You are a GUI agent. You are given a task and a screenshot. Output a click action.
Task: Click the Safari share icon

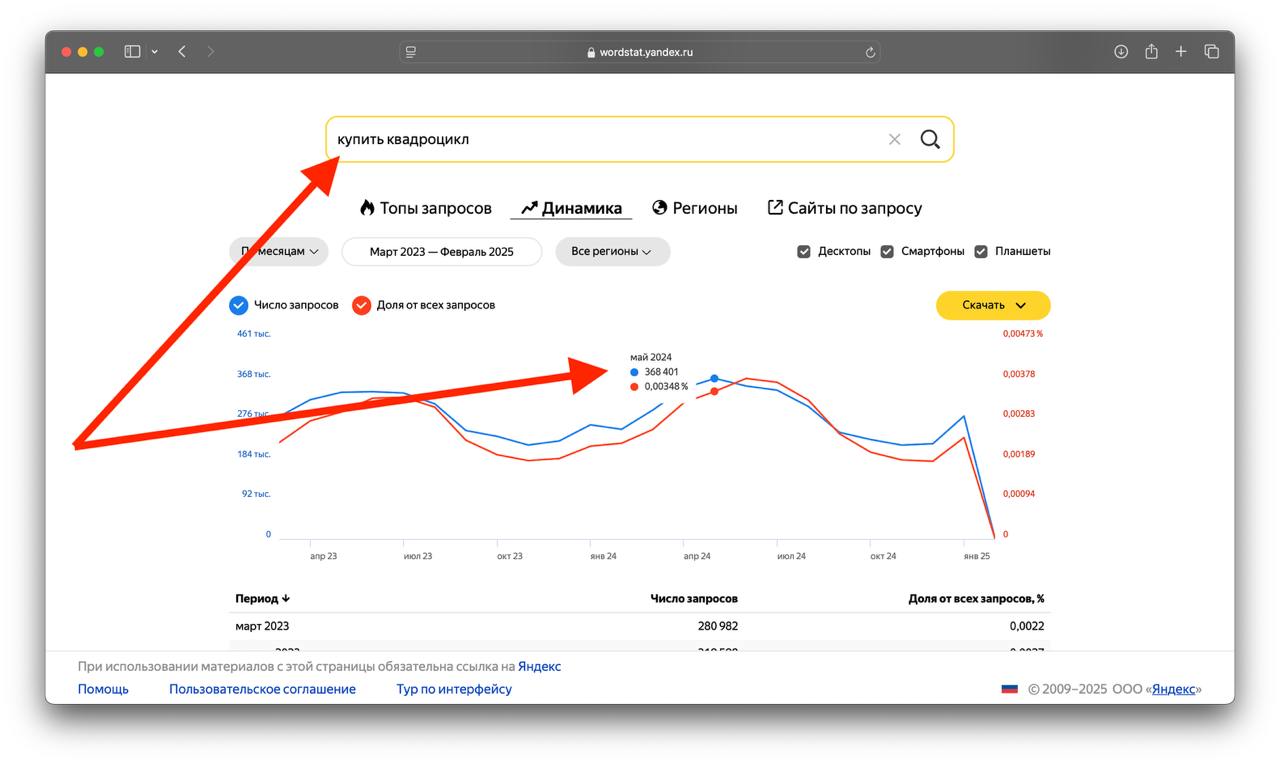tap(1151, 51)
